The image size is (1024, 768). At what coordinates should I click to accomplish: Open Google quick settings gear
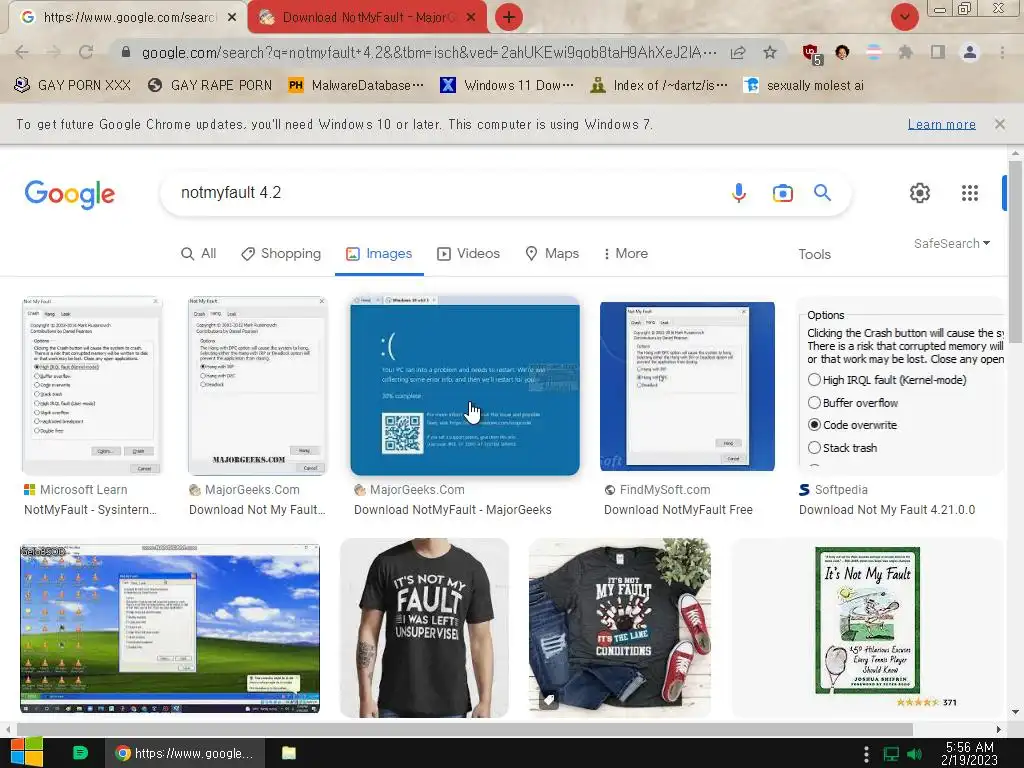(x=920, y=193)
